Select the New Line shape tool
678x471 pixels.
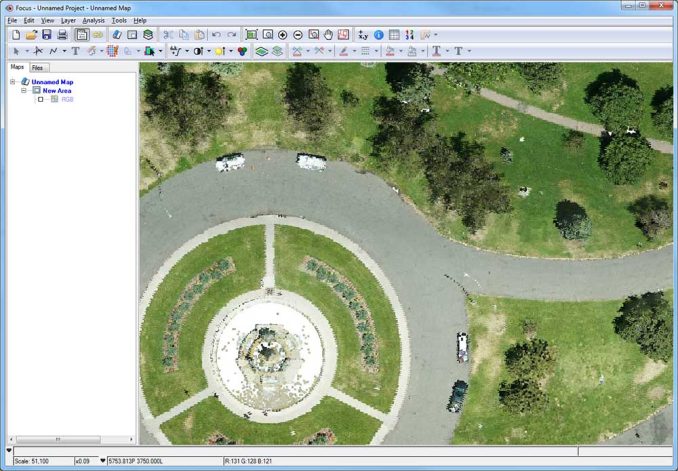54,51
